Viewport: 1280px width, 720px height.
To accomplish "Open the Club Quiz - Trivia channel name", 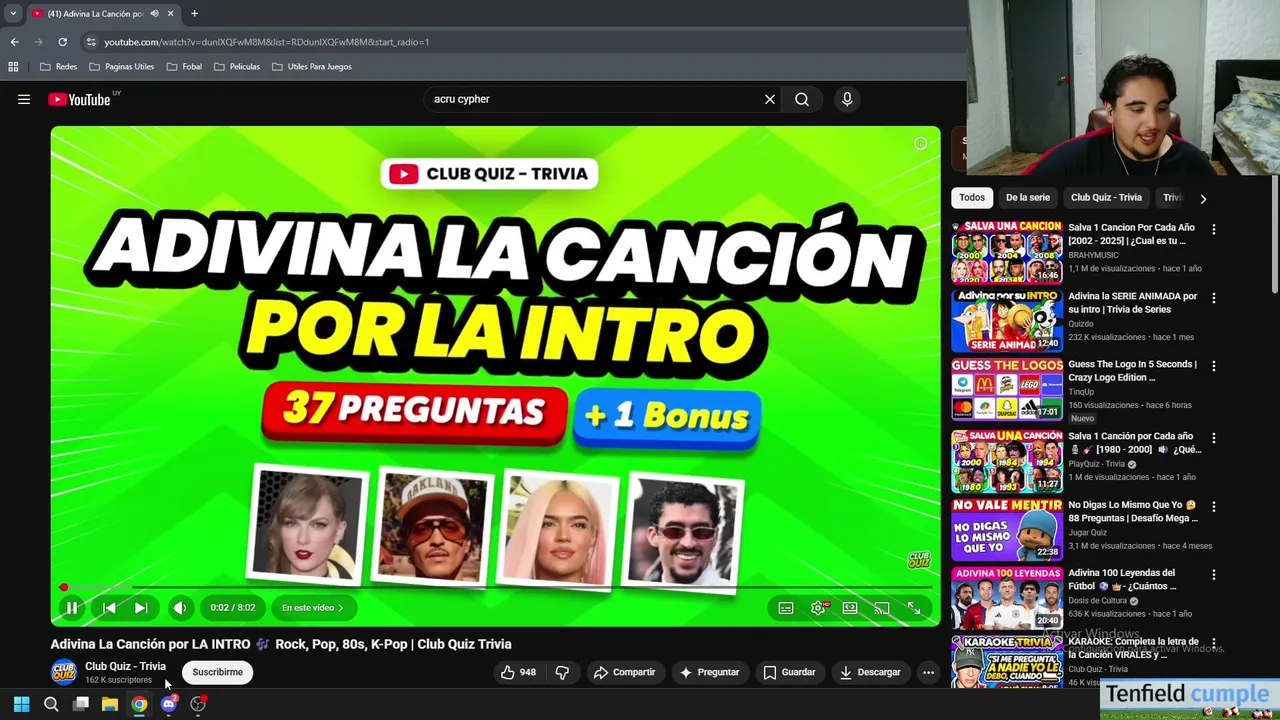I will 125,666.
